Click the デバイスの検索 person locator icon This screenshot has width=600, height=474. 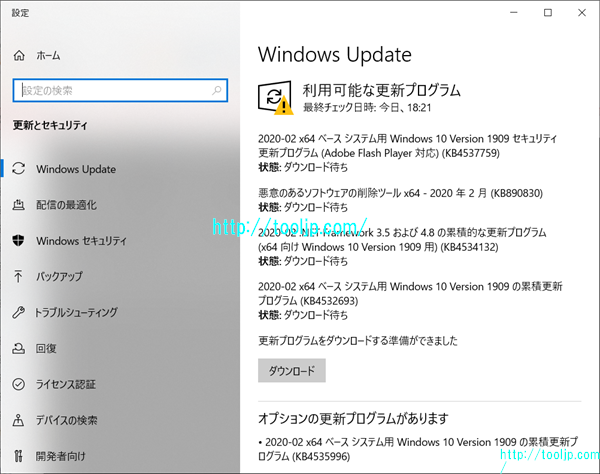click(18, 420)
